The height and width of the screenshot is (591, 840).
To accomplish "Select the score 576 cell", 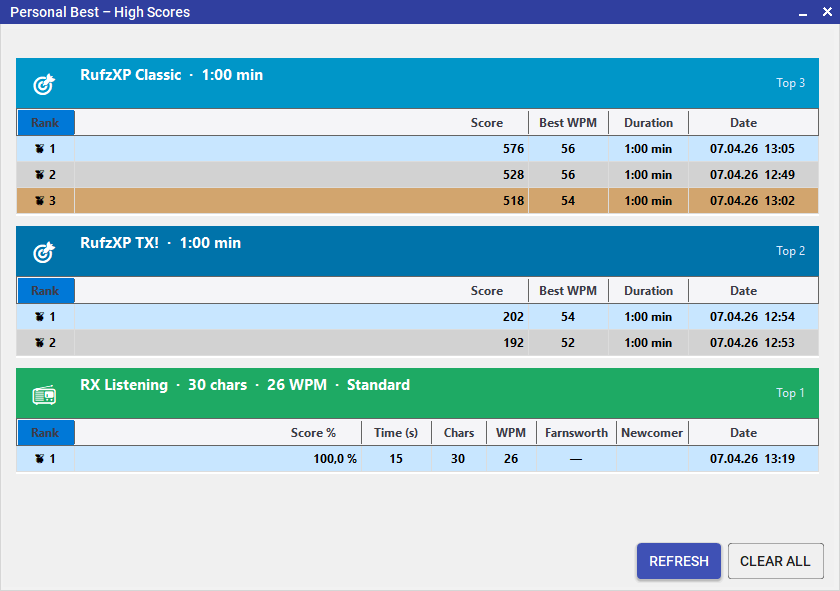I will [302, 149].
